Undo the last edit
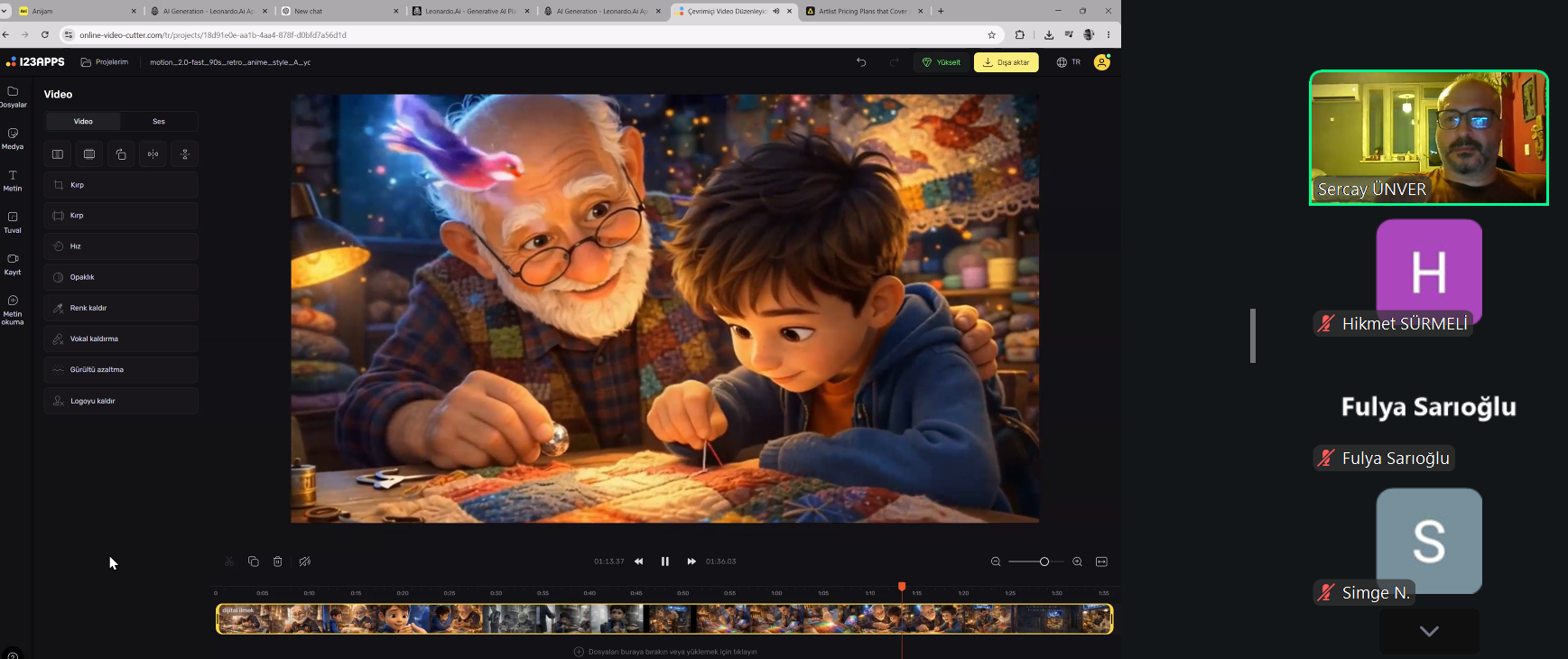This screenshot has width=1568, height=659. point(861,62)
